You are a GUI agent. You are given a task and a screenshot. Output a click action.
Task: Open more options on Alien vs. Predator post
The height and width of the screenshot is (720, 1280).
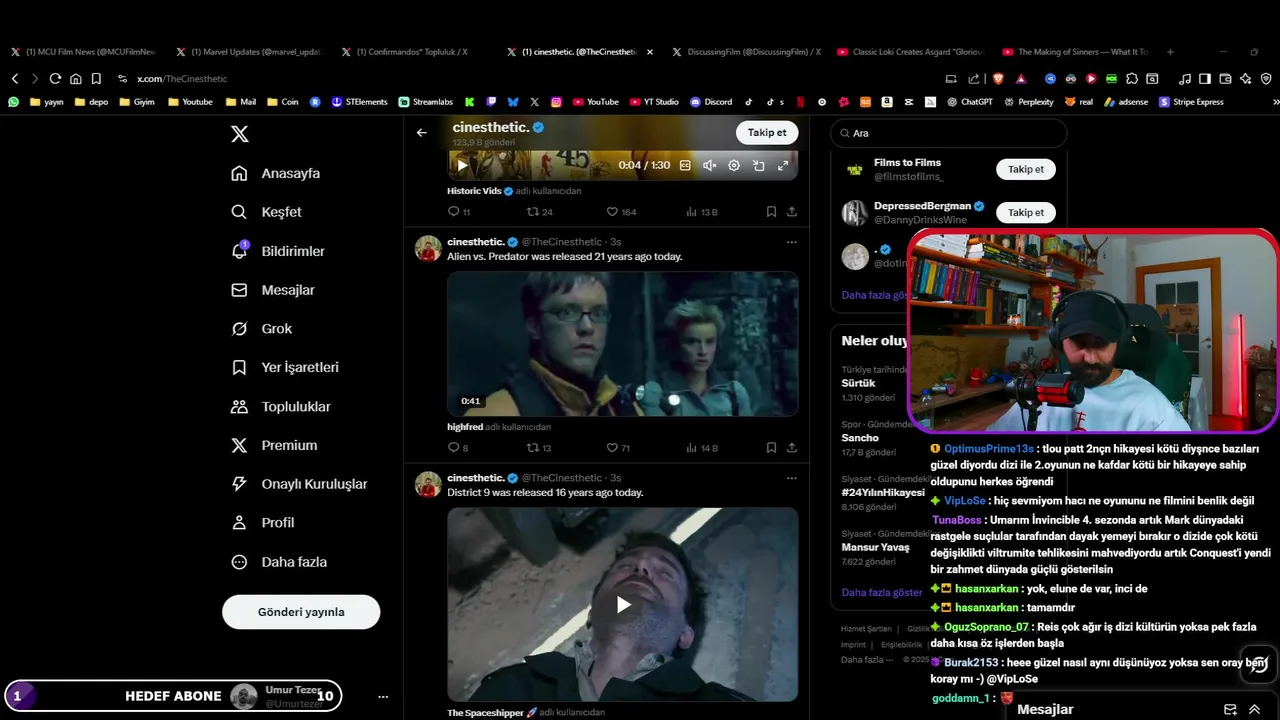click(x=791, y=242)
